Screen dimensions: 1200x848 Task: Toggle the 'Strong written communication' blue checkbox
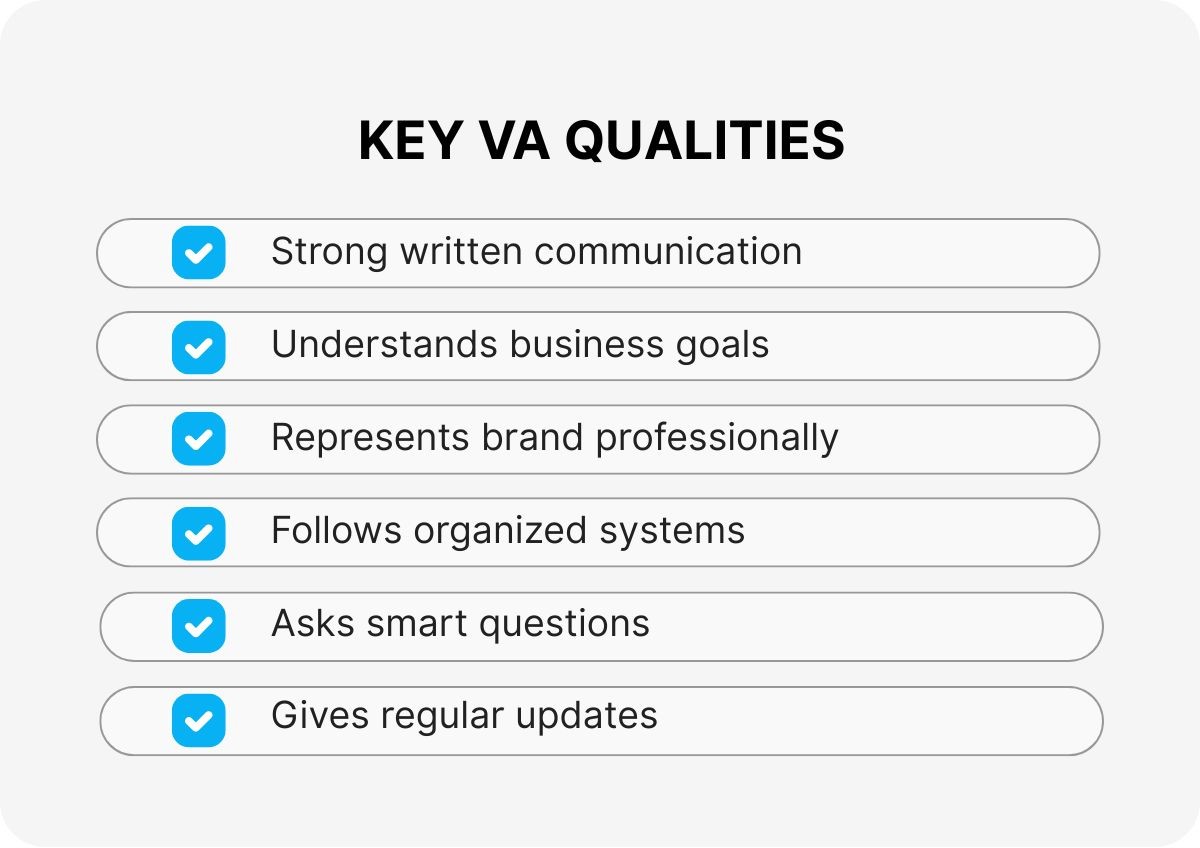pyautogui.click(x=198, y=252)
